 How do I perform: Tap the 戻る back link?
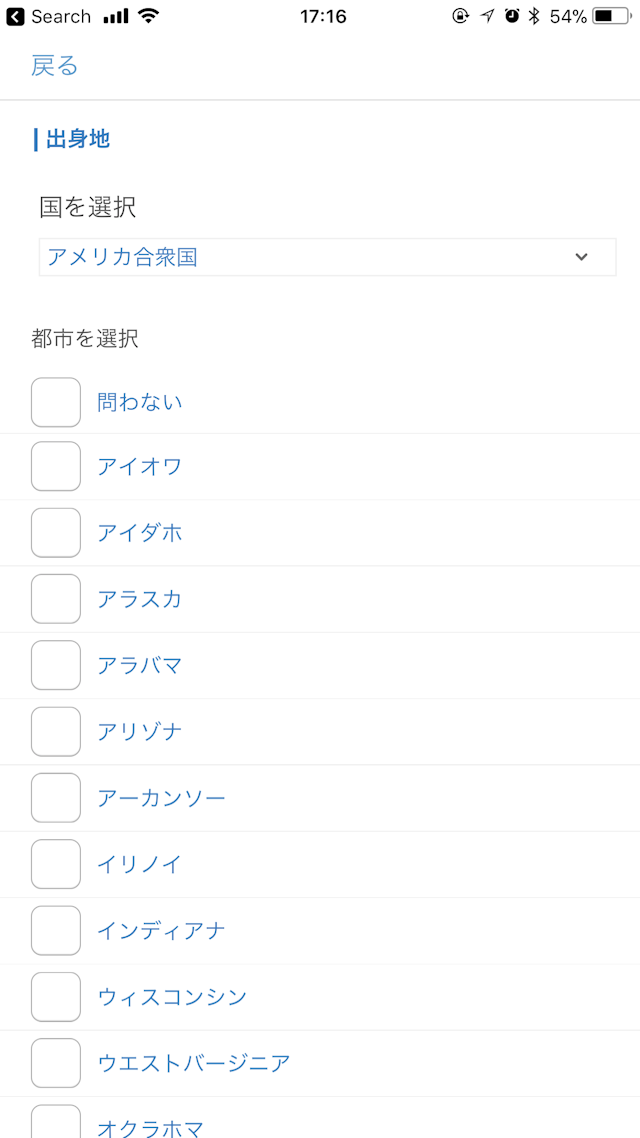[54, 66]
